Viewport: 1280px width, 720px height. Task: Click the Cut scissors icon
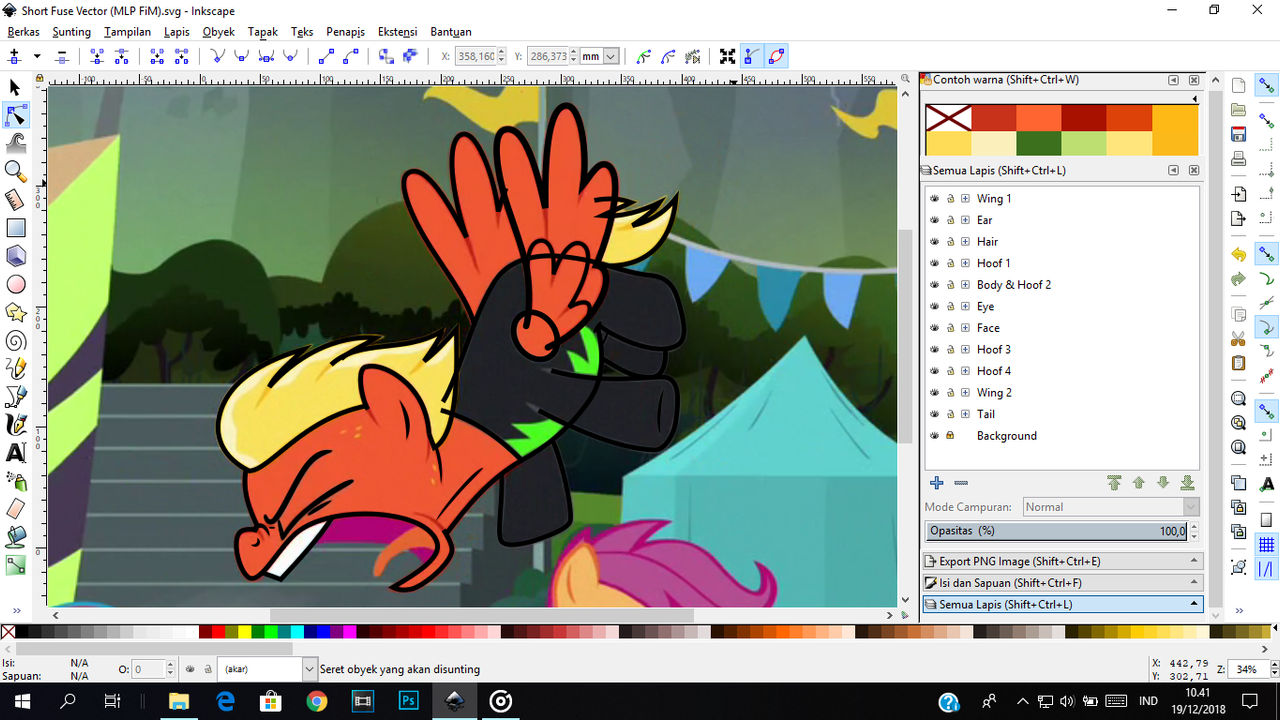(1239, 338)
